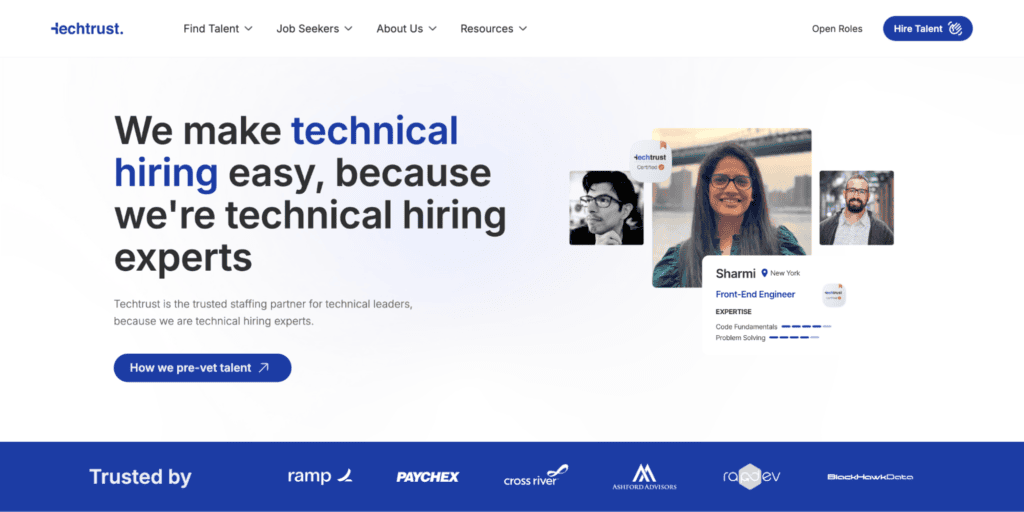The height and width of the screenshot is (512, 1024).
Task: Click the Problem Solving rating bar
Action: click(793, 338)
